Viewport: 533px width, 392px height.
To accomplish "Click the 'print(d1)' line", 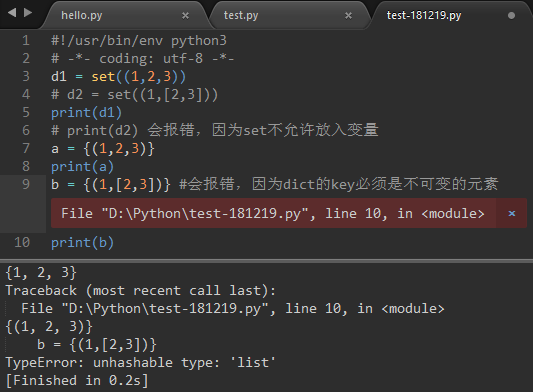I will 86,113.
